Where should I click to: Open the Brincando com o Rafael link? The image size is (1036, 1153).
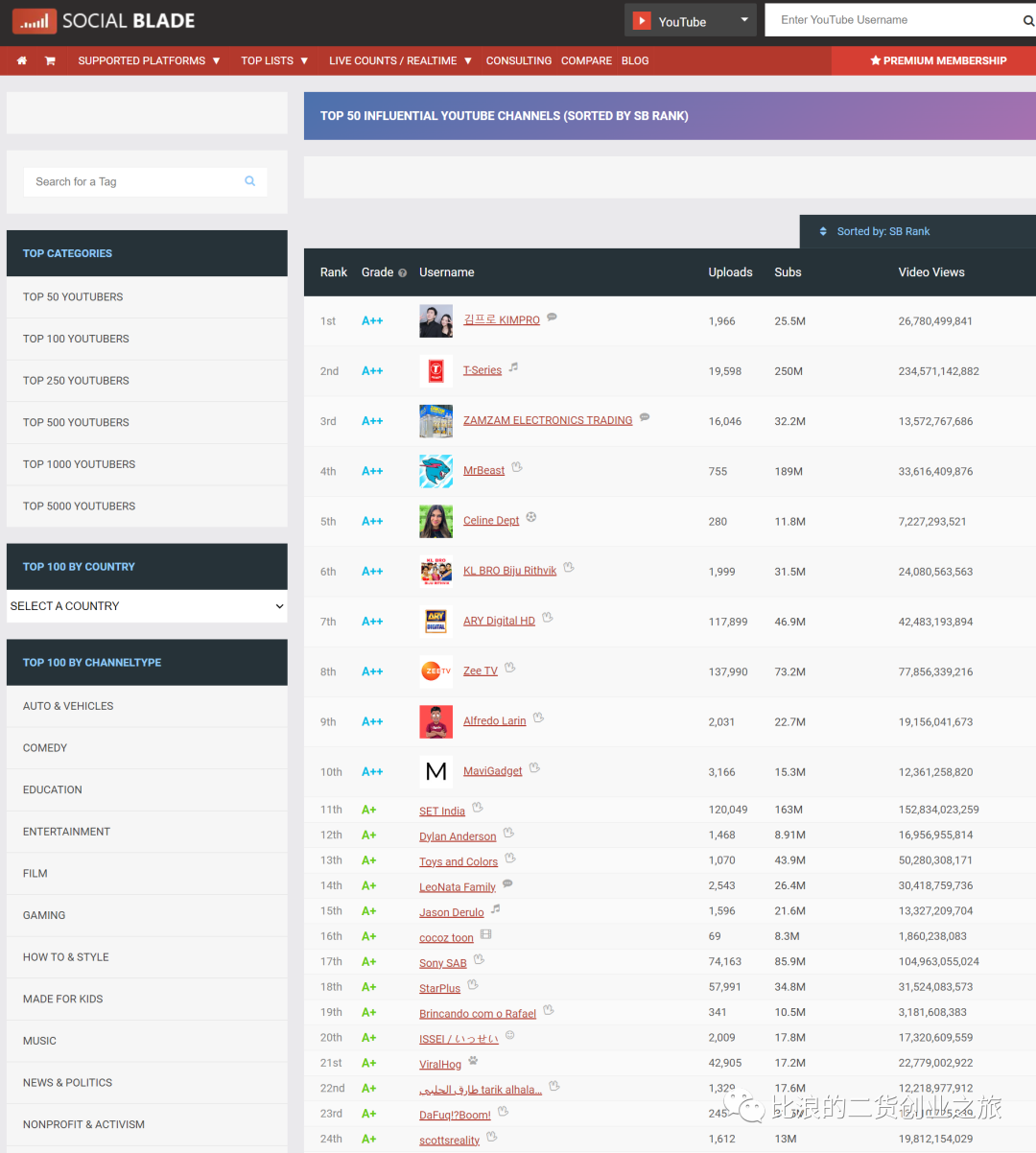(x=478, y=1014)
